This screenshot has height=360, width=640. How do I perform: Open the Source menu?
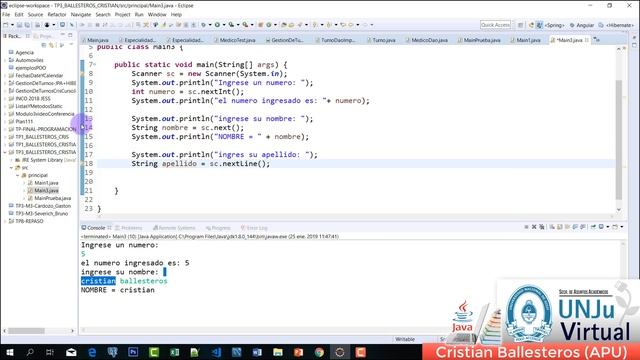pos(35,14)
